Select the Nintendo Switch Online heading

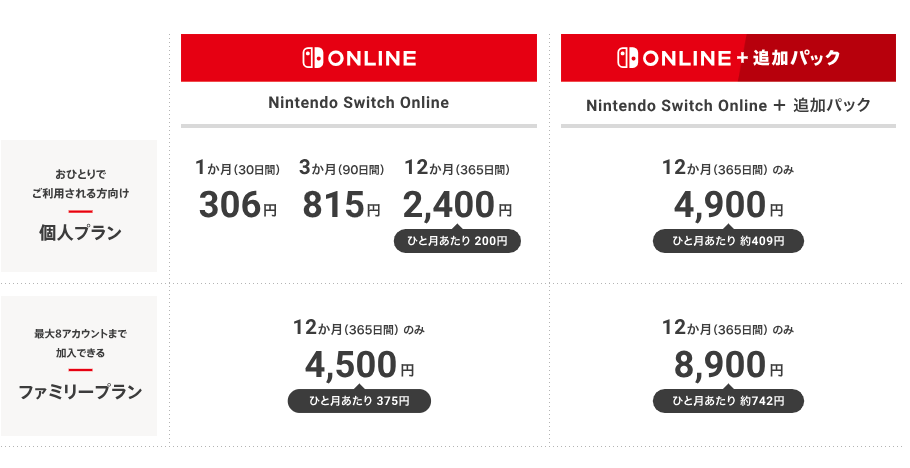pyautogui.click(x=359, y=102)
